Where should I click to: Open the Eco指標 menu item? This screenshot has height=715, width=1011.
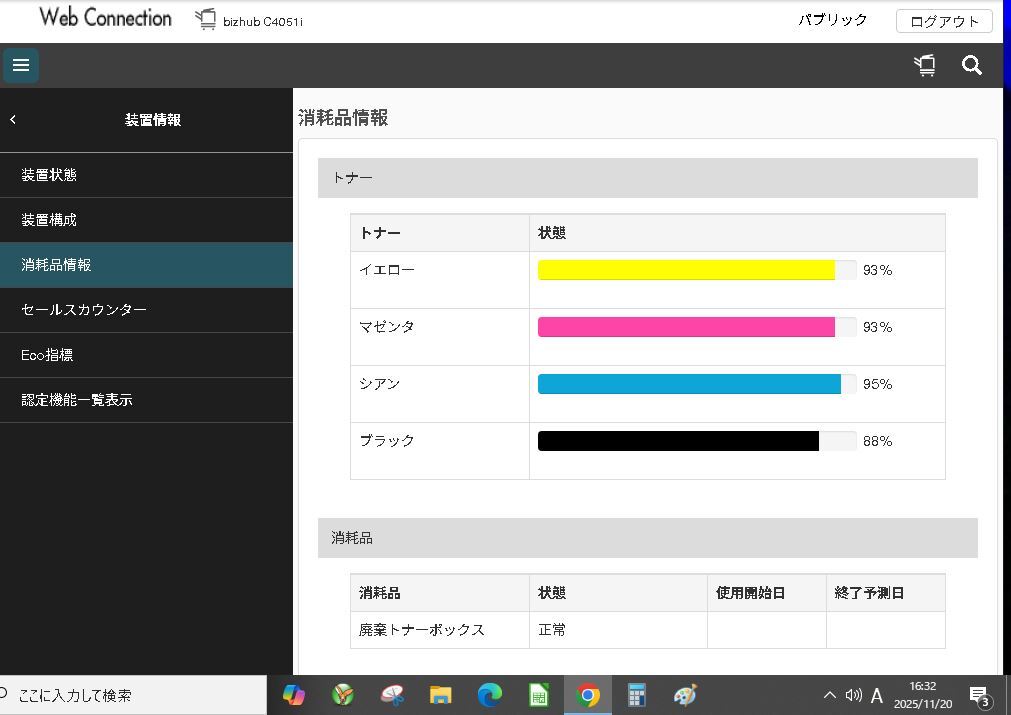click(146, 355)
